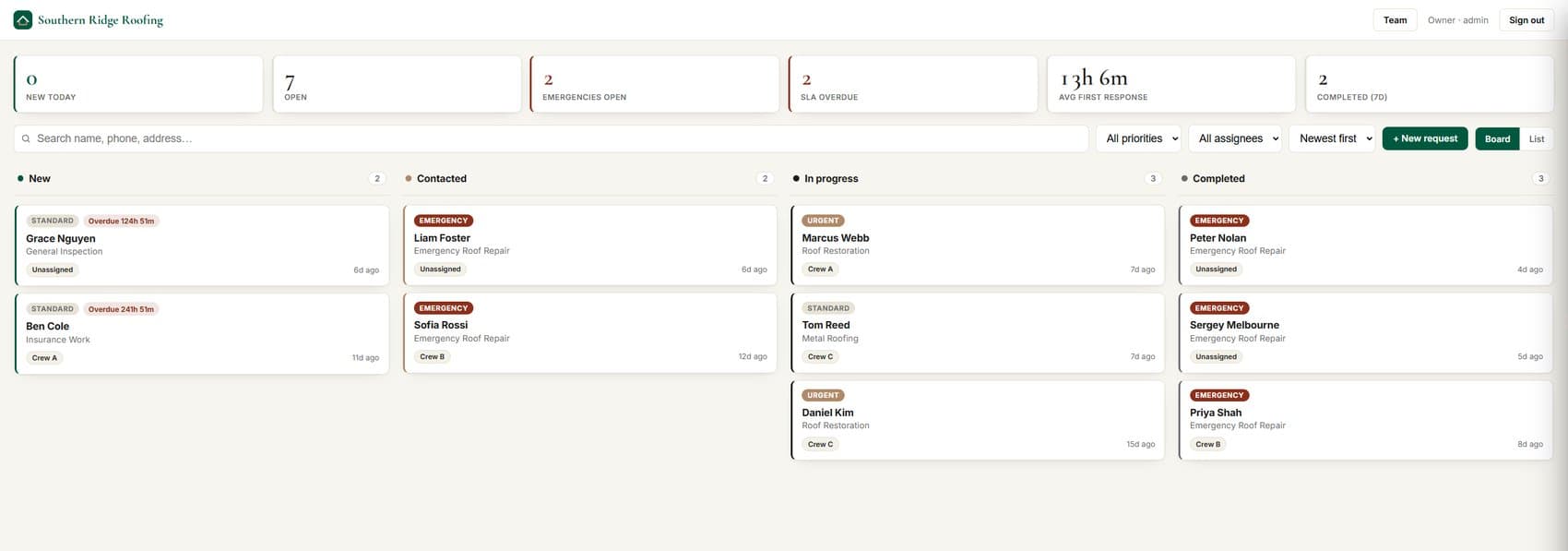Viewport: 1568px width, 551px height.
Task: Click the Overdue 241h 51m badge
Action: point(121,309)
